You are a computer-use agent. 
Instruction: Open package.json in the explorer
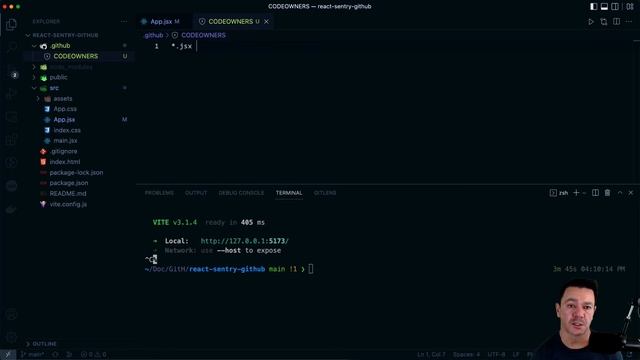click(69, 183)
